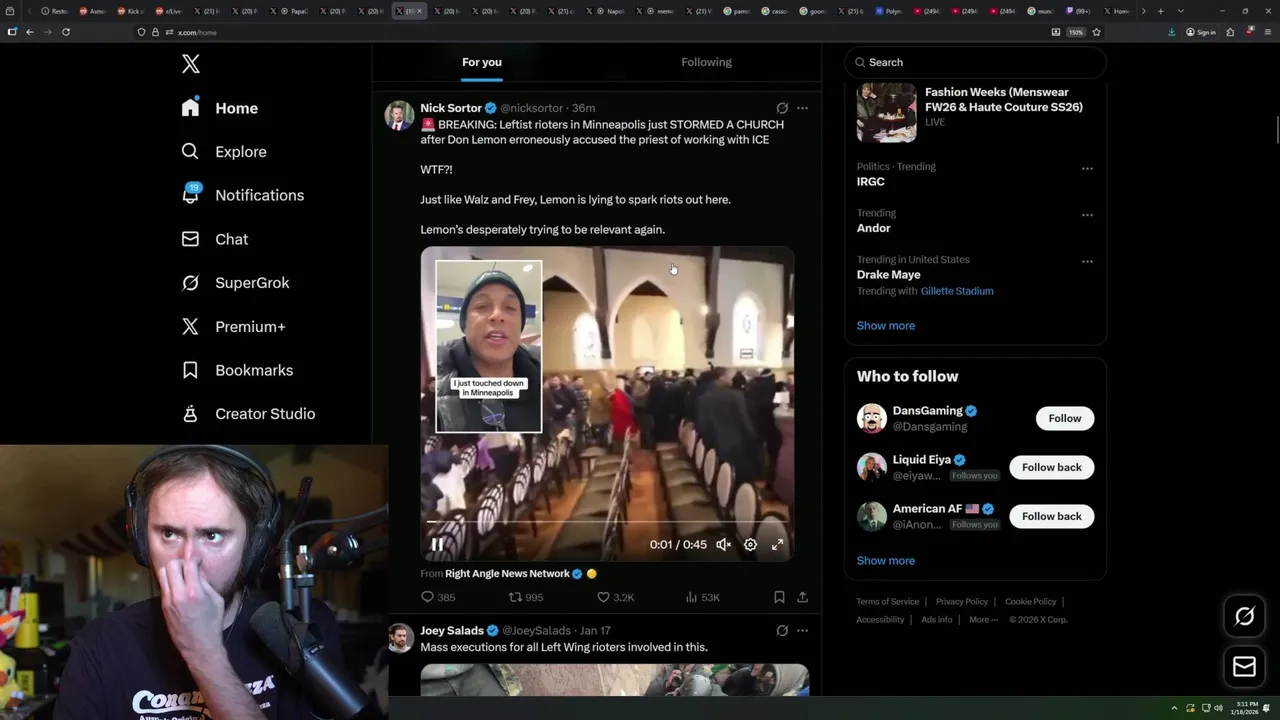Follow back American AF

[1051, 516]
